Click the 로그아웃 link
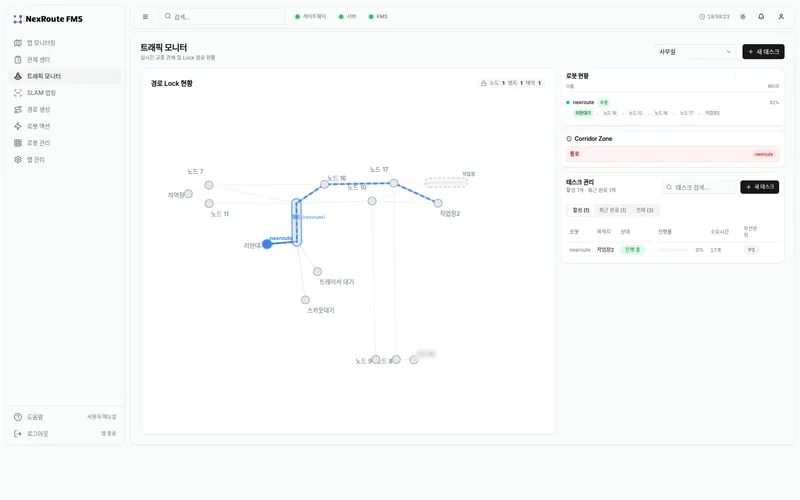 coord(38,434)
